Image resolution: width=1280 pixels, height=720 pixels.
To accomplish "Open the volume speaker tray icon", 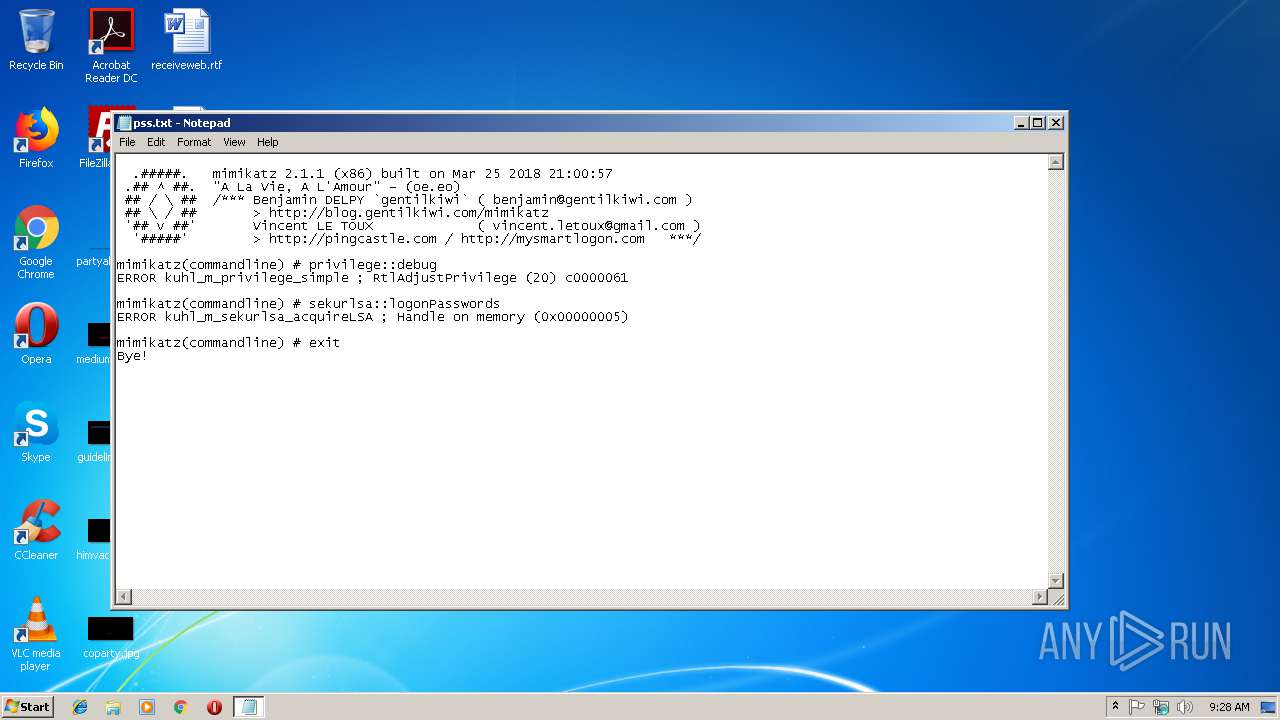I will tap(1185, 707).
